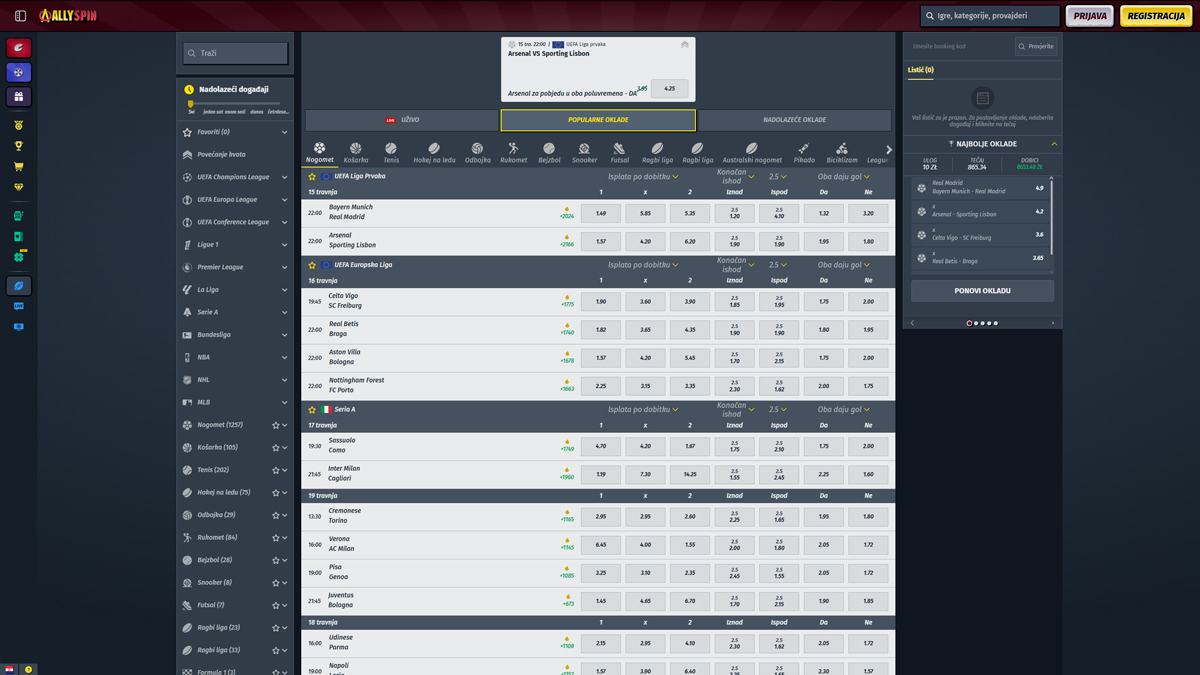
Task: Open Oba daju gol dropdown for Serie A
Action: (x=845, y=409)
